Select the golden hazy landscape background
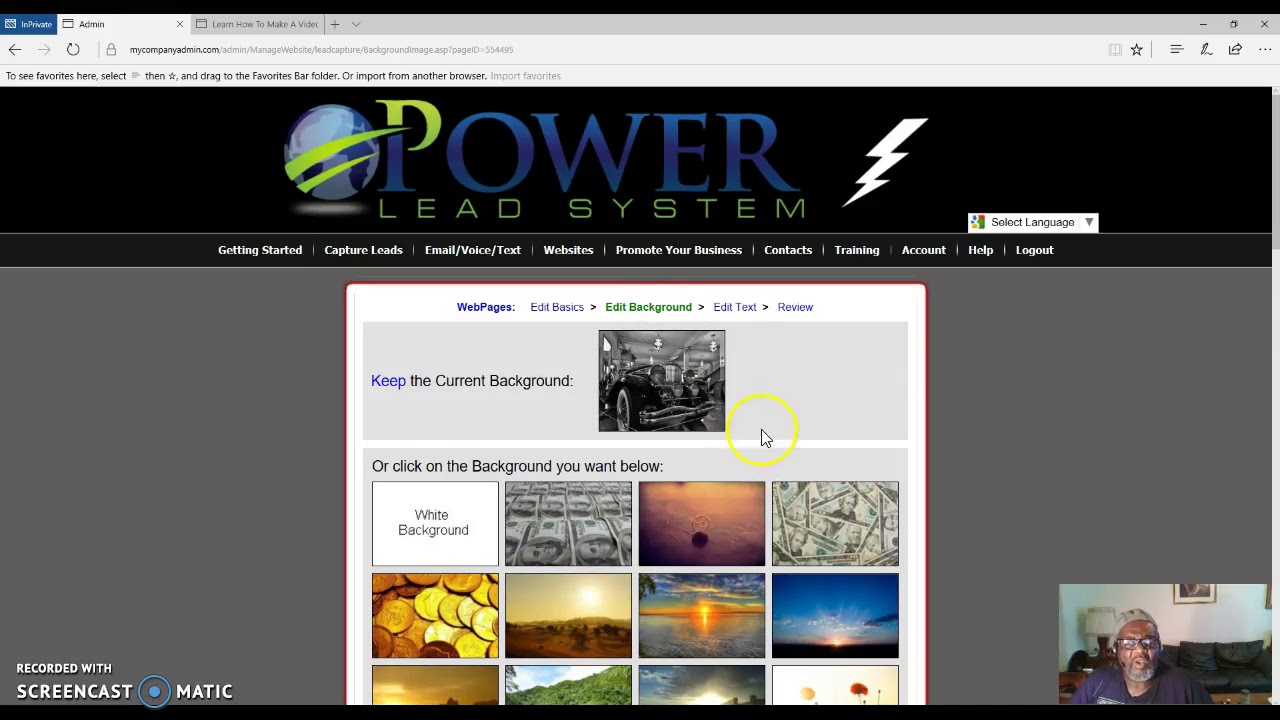 (x=568, y=615)
